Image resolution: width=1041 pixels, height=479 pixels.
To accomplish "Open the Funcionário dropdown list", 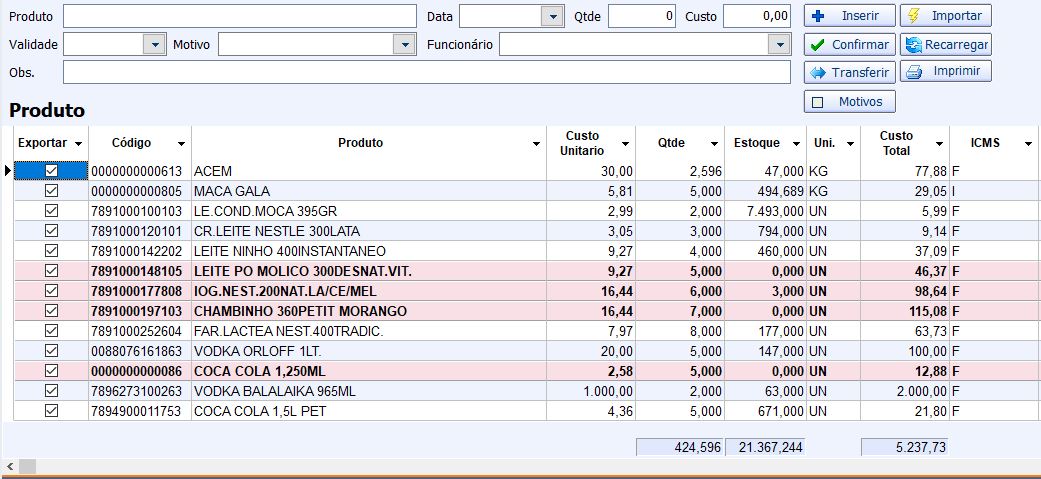I will coord(779,45).
